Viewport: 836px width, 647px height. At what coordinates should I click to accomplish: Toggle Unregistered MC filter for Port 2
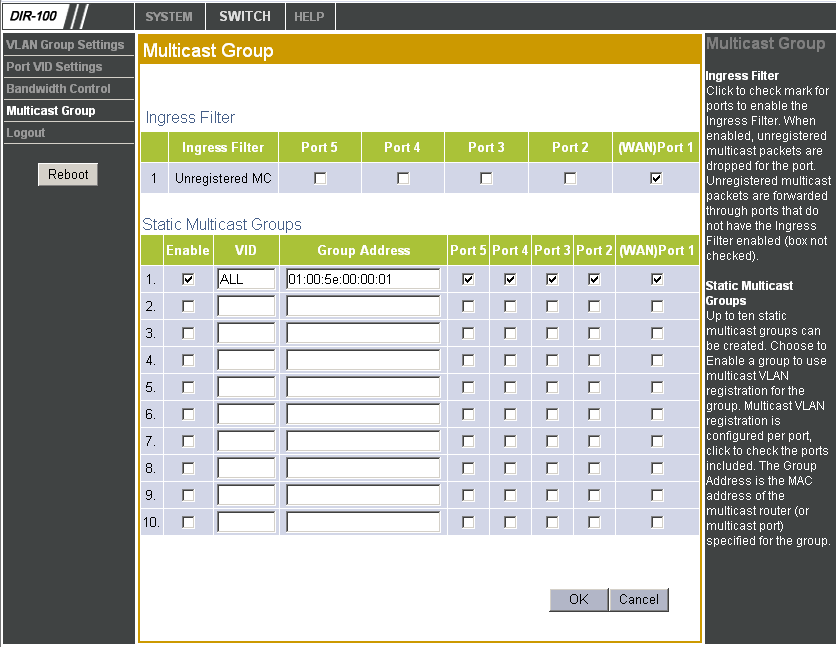570,178
